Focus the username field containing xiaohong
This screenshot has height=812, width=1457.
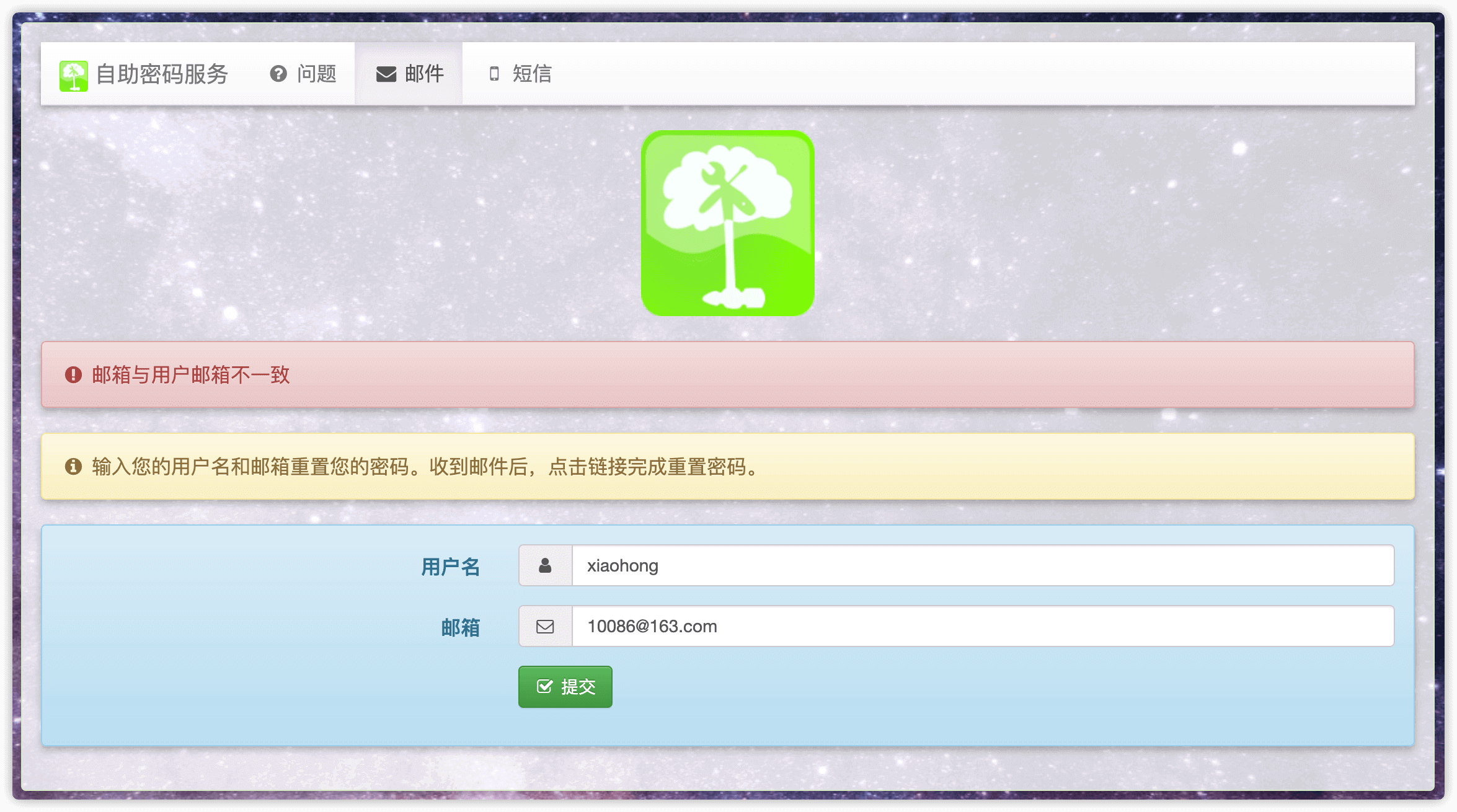(982, 565)
